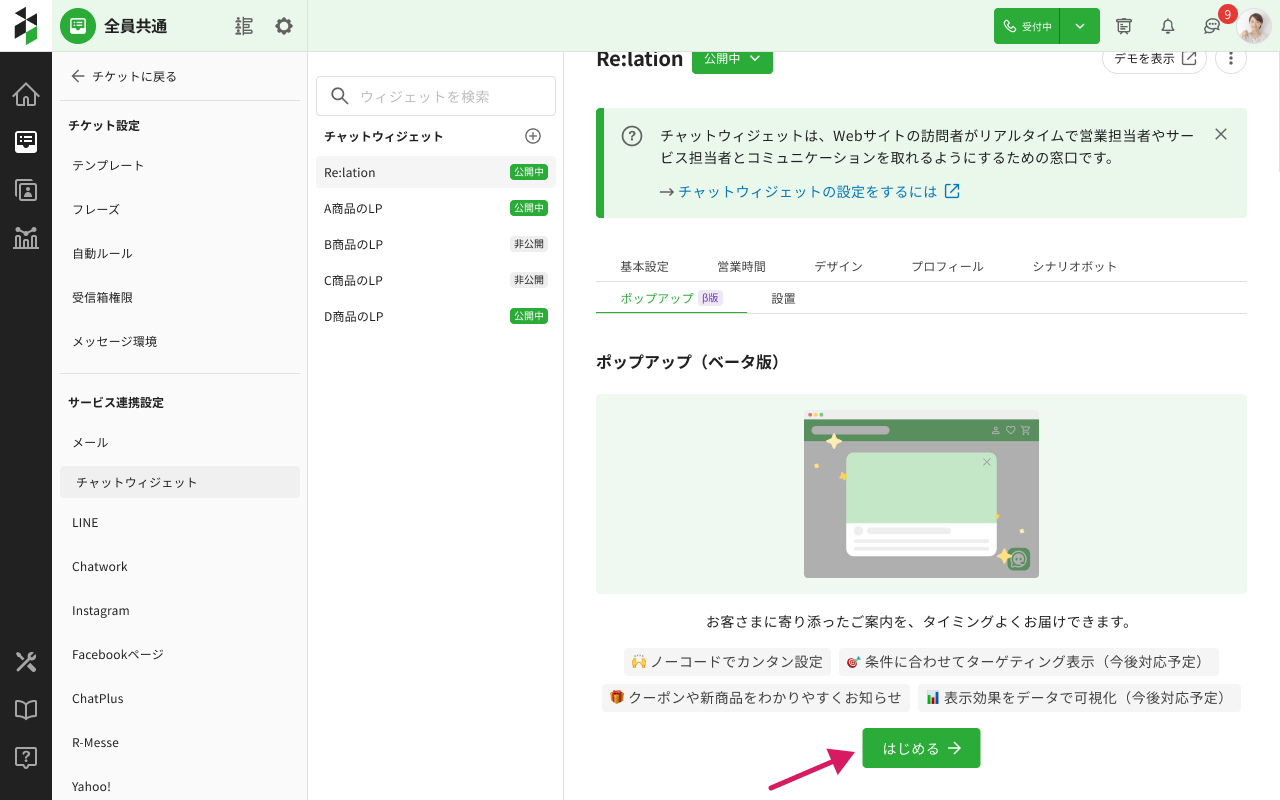Click the home icon in left rail
The height and width of the screenshot is (800, 1280).
26,95
